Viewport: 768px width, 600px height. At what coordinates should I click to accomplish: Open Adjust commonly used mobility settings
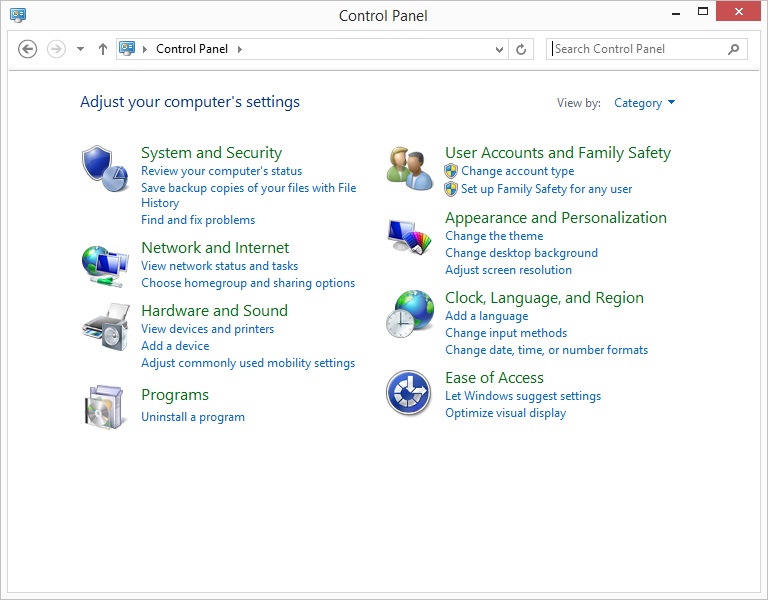coord(248,363)
